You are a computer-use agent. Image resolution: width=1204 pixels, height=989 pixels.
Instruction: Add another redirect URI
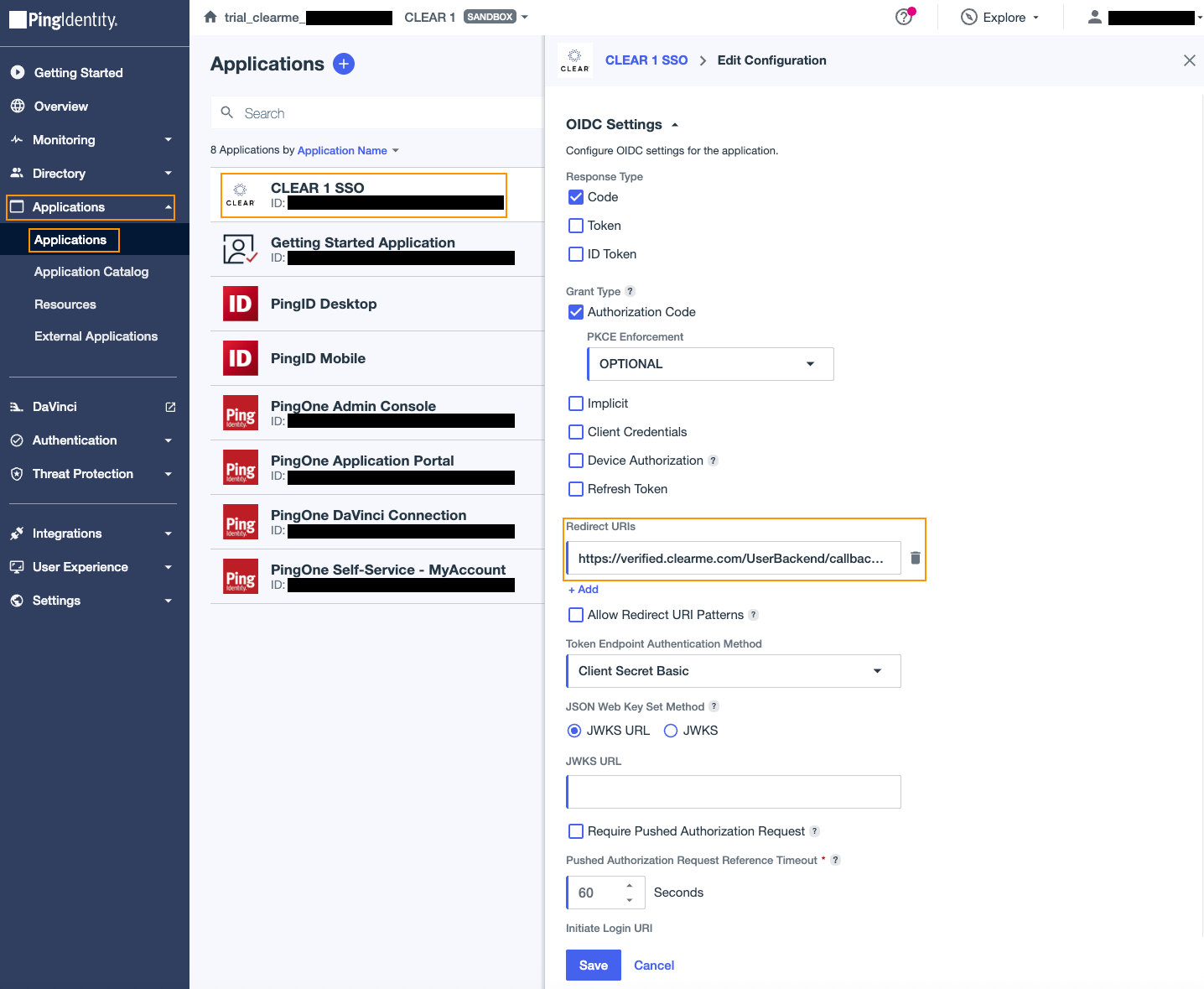pos(584,590)
